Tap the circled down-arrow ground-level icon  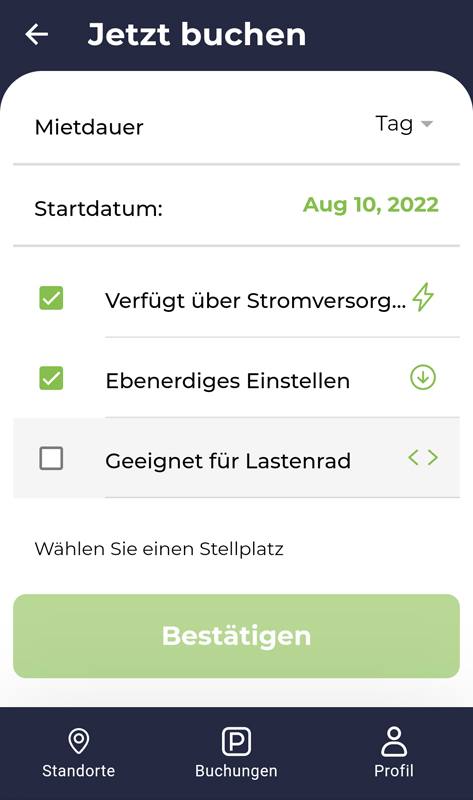click(x=423, y=378)
